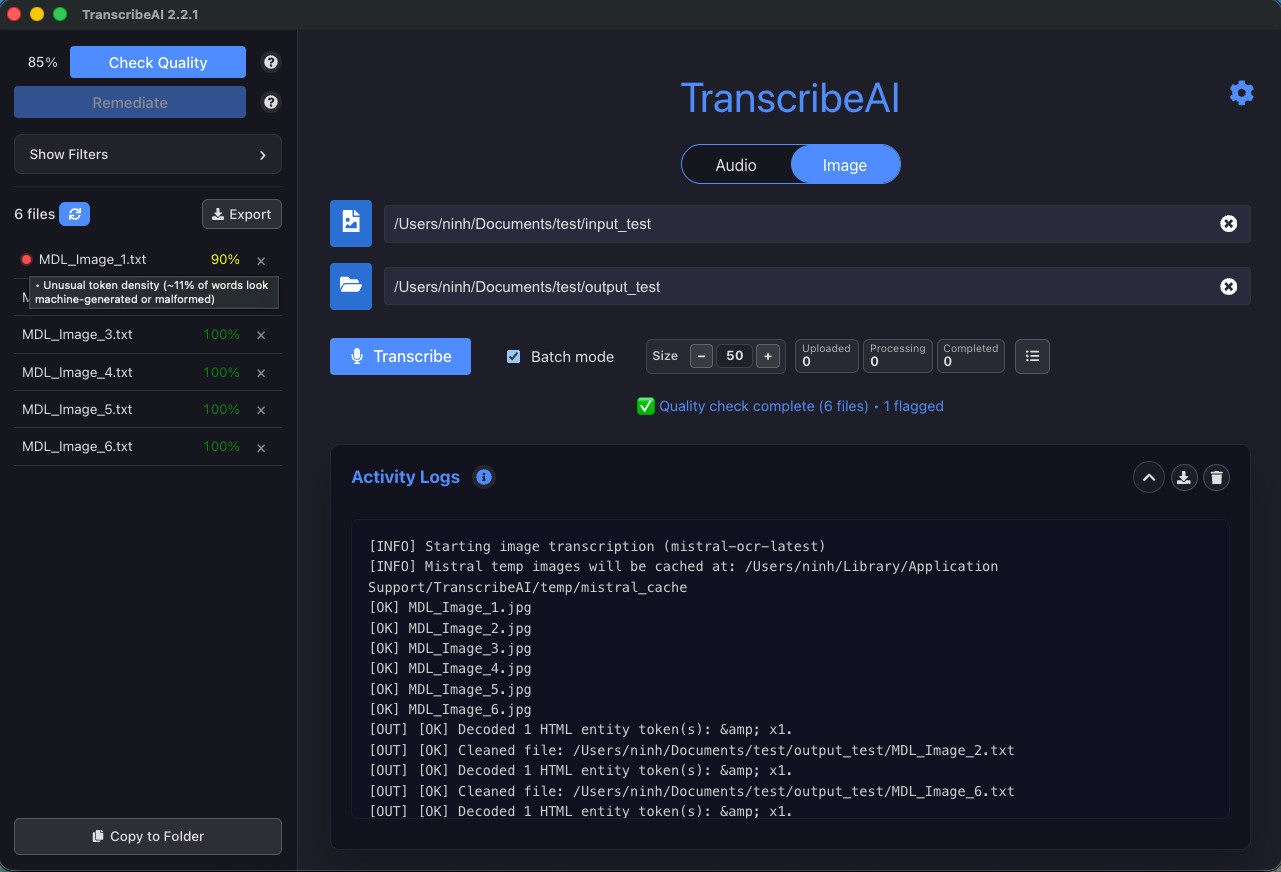Click the Processing counter box

(x=898, y=356)
